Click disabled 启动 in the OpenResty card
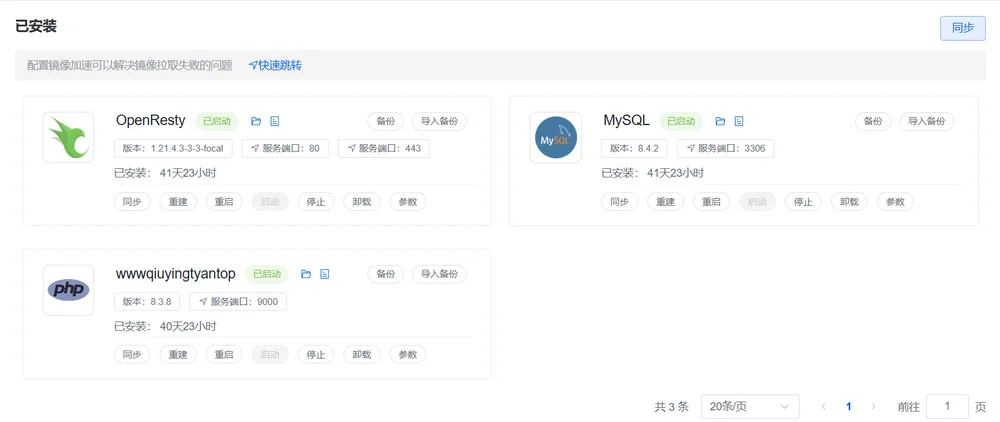 [x=270, y=202]
